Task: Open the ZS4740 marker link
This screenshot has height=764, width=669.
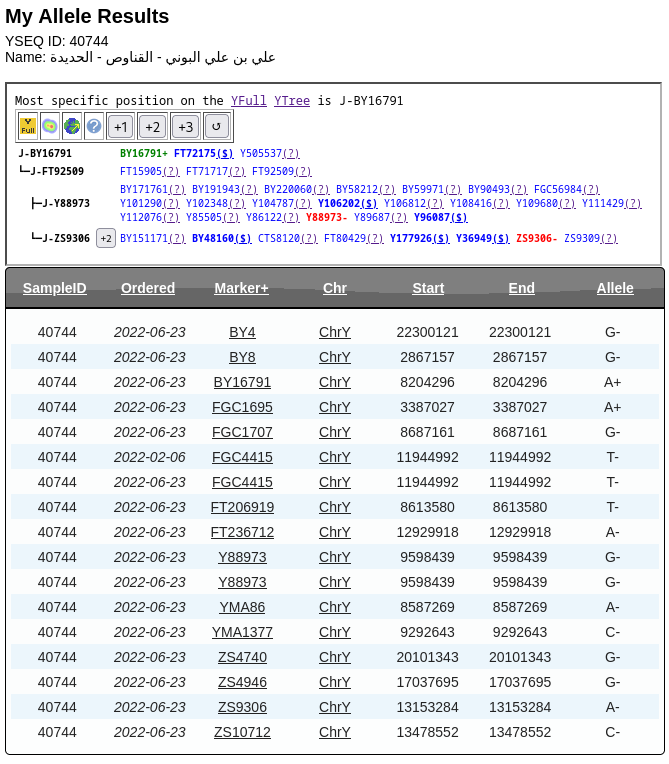Action: tap(242, 657)
